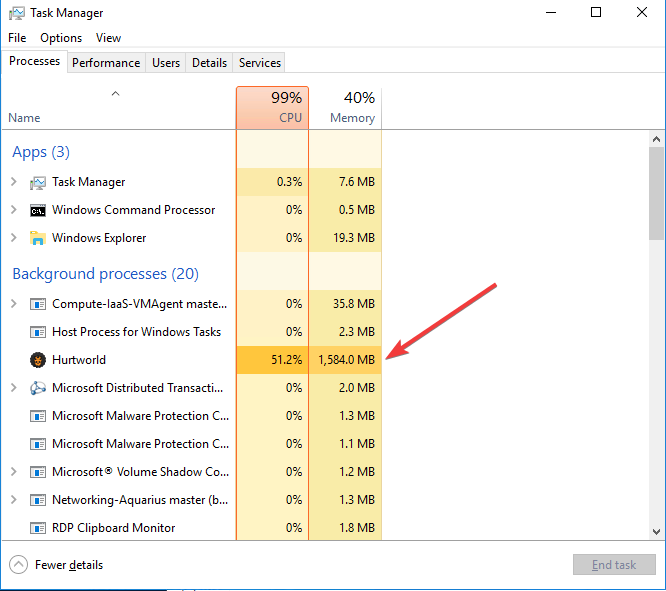Click Compute-IaaS-VMAgent's 35.8 MB memory value

tap(354, 304)
